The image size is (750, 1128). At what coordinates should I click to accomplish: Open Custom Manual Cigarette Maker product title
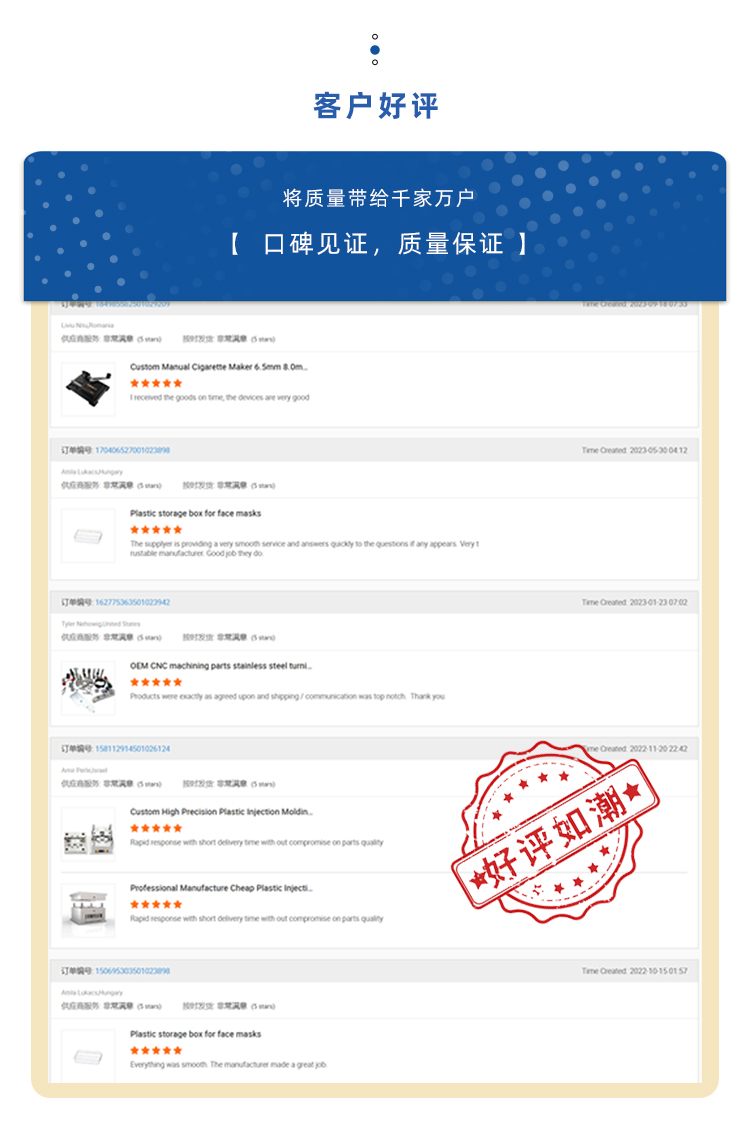click(219, 367)
